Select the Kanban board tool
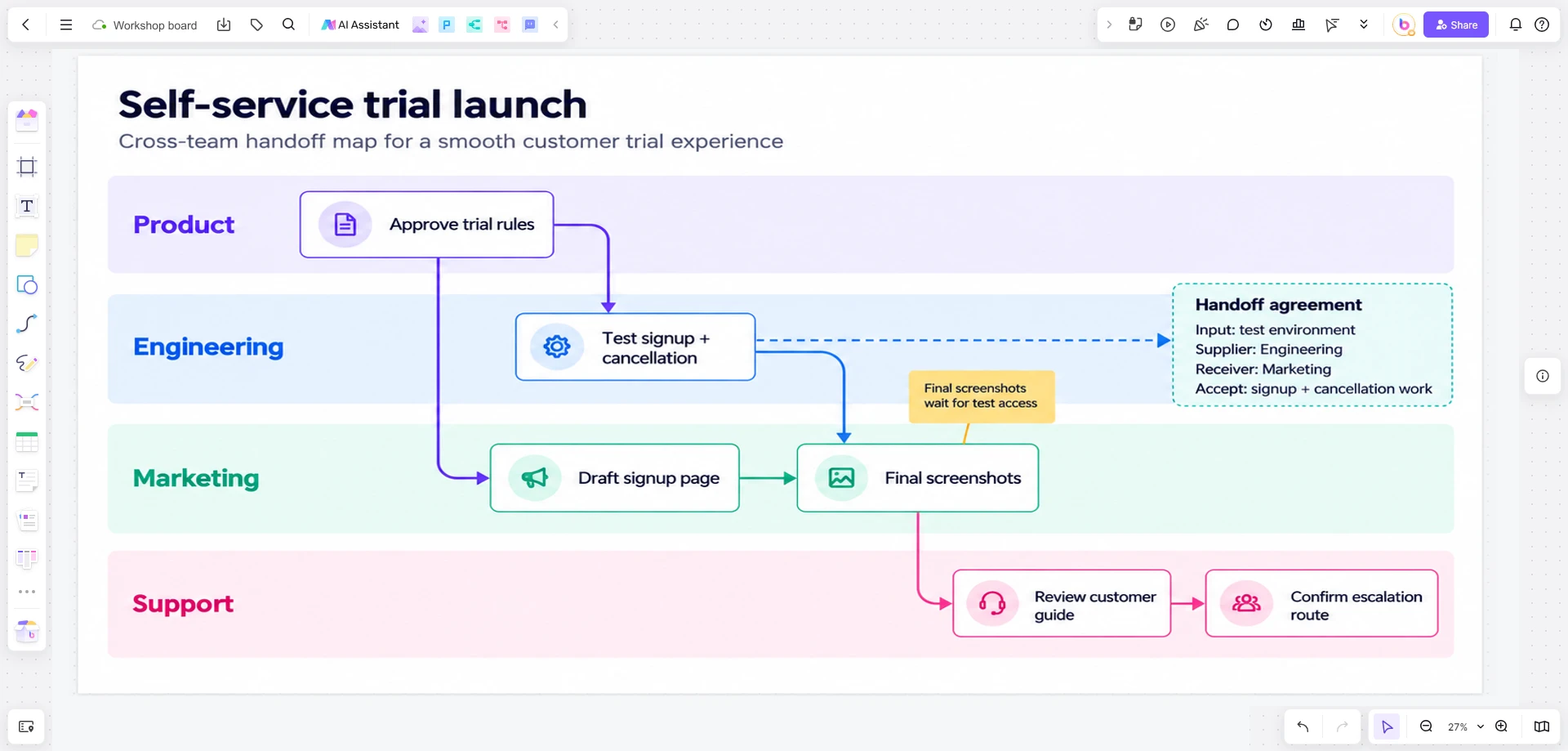Screen dimensions: 1568x751 tap(27, 559)
